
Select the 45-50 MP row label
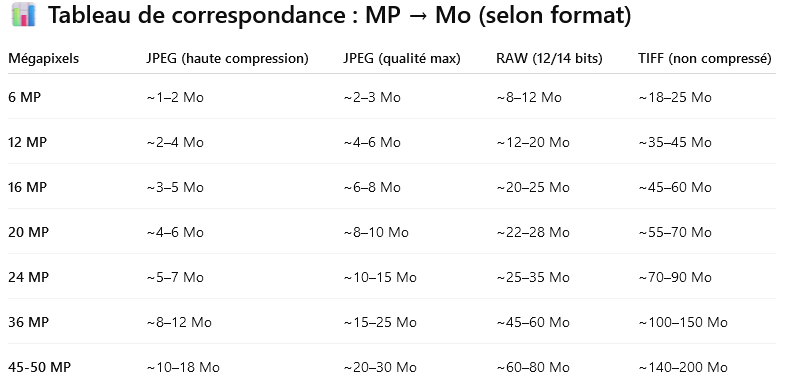[40, 367]
